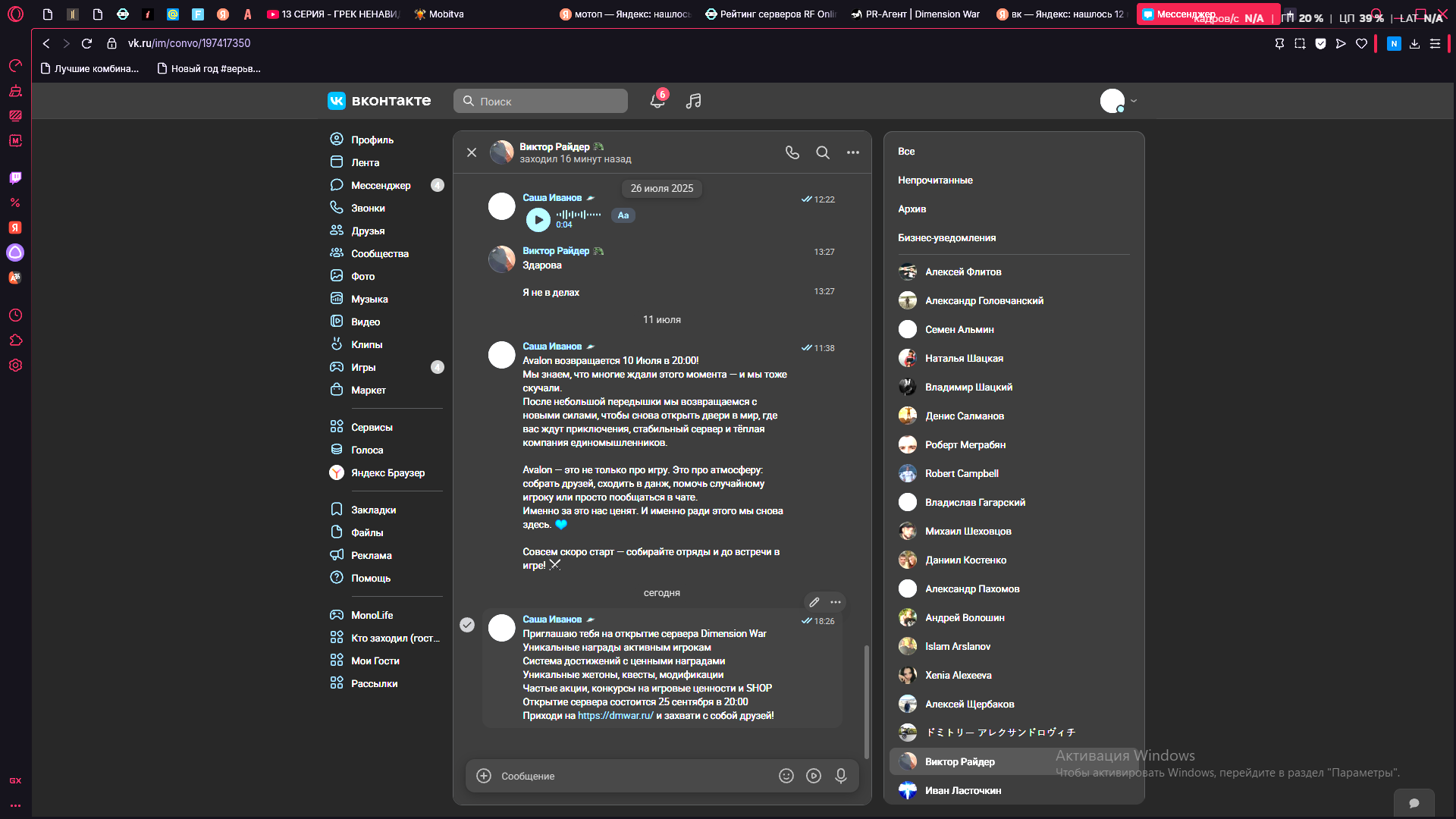Expand the profile avatar dropdown arrow

click(x=1134, y=101)
